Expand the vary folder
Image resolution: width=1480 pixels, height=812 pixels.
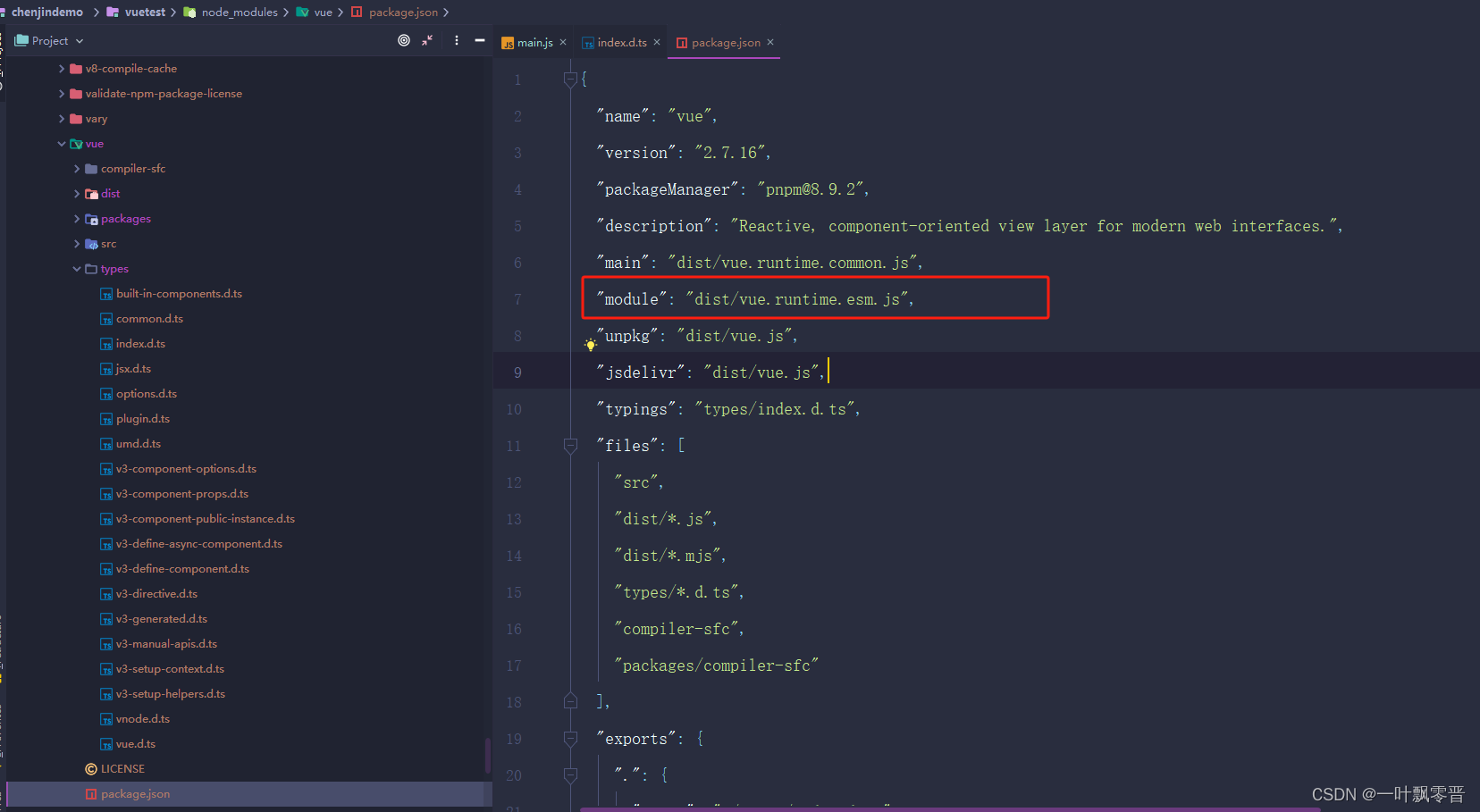(62, 119)
